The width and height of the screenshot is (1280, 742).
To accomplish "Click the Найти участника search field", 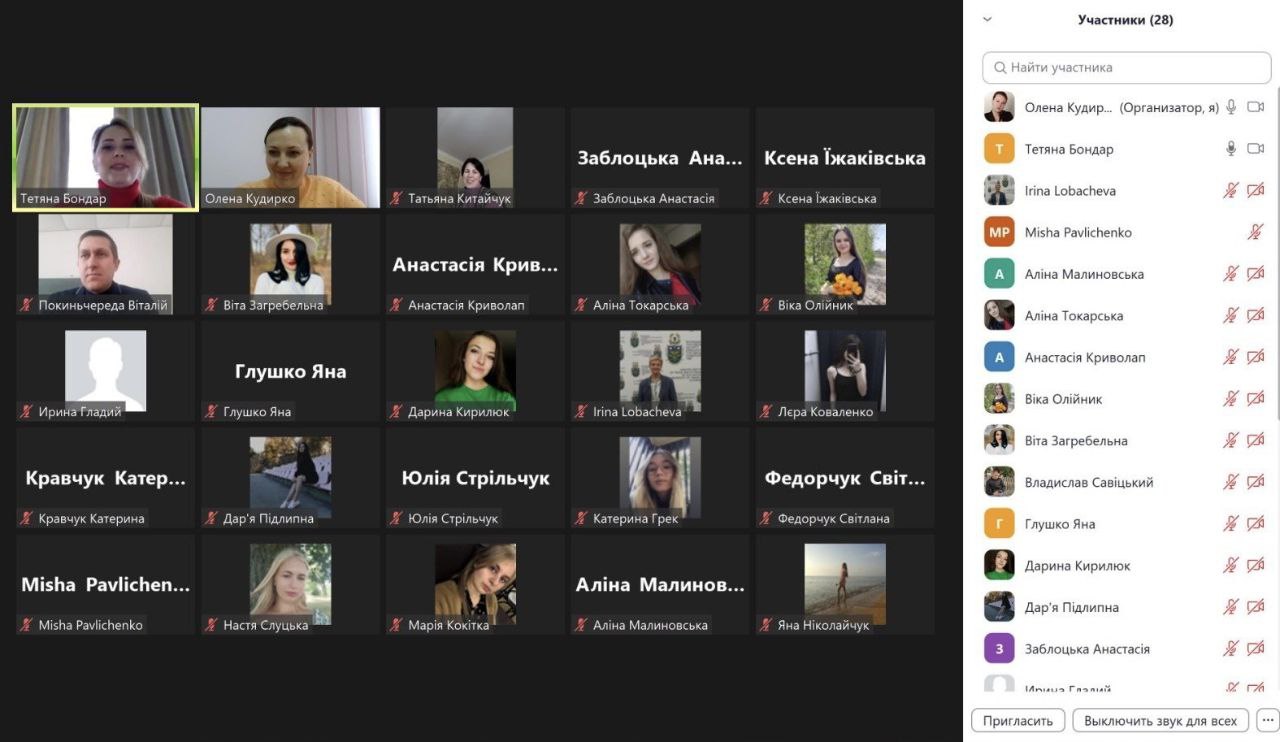I will [x=1127, y=68].
